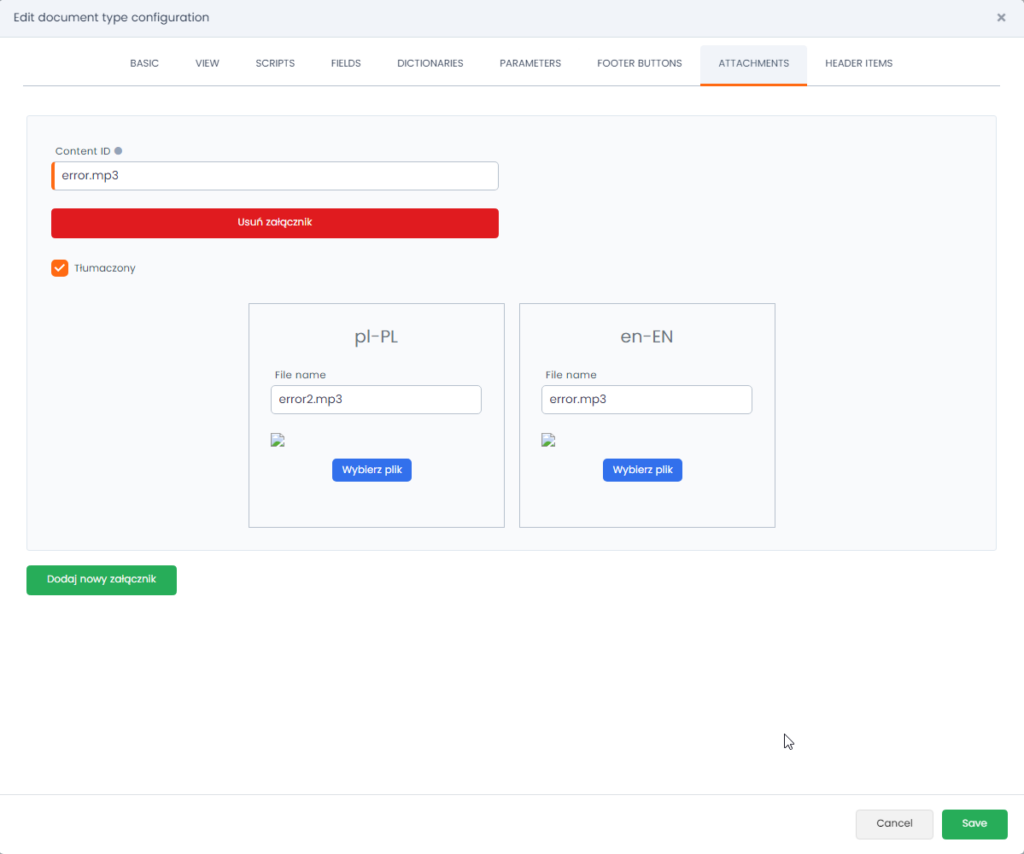The width and height of the screenshot is (1024, 854).
Task: Switch to the PARAMETERS tab
Action: pos(530,63)
